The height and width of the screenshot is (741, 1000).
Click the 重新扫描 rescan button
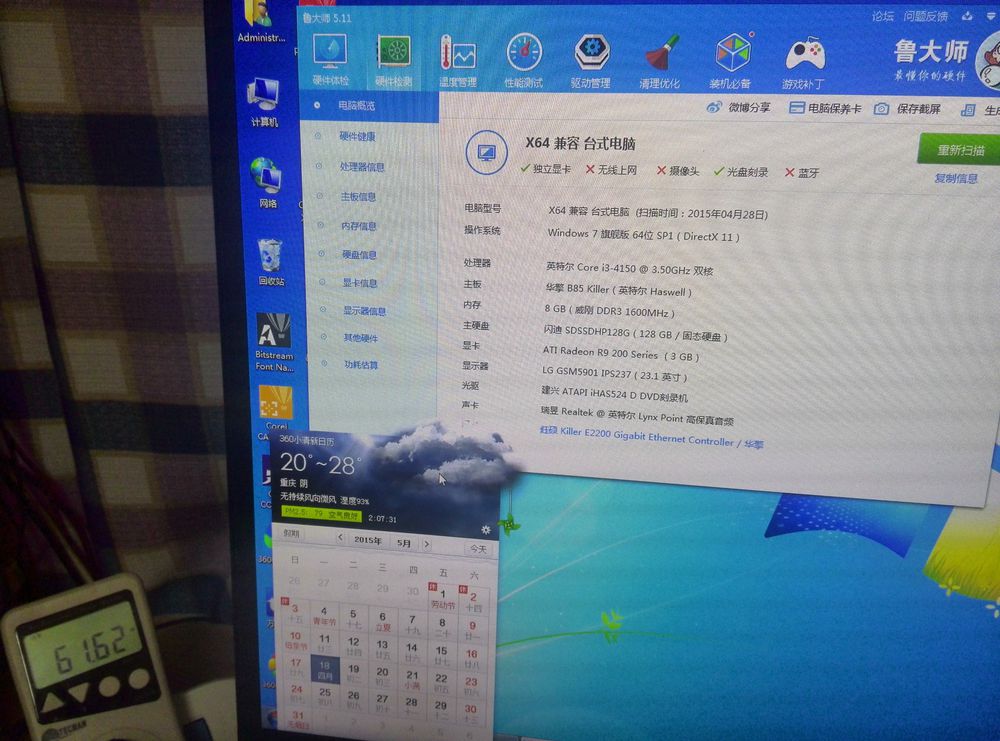click(960, 150)
